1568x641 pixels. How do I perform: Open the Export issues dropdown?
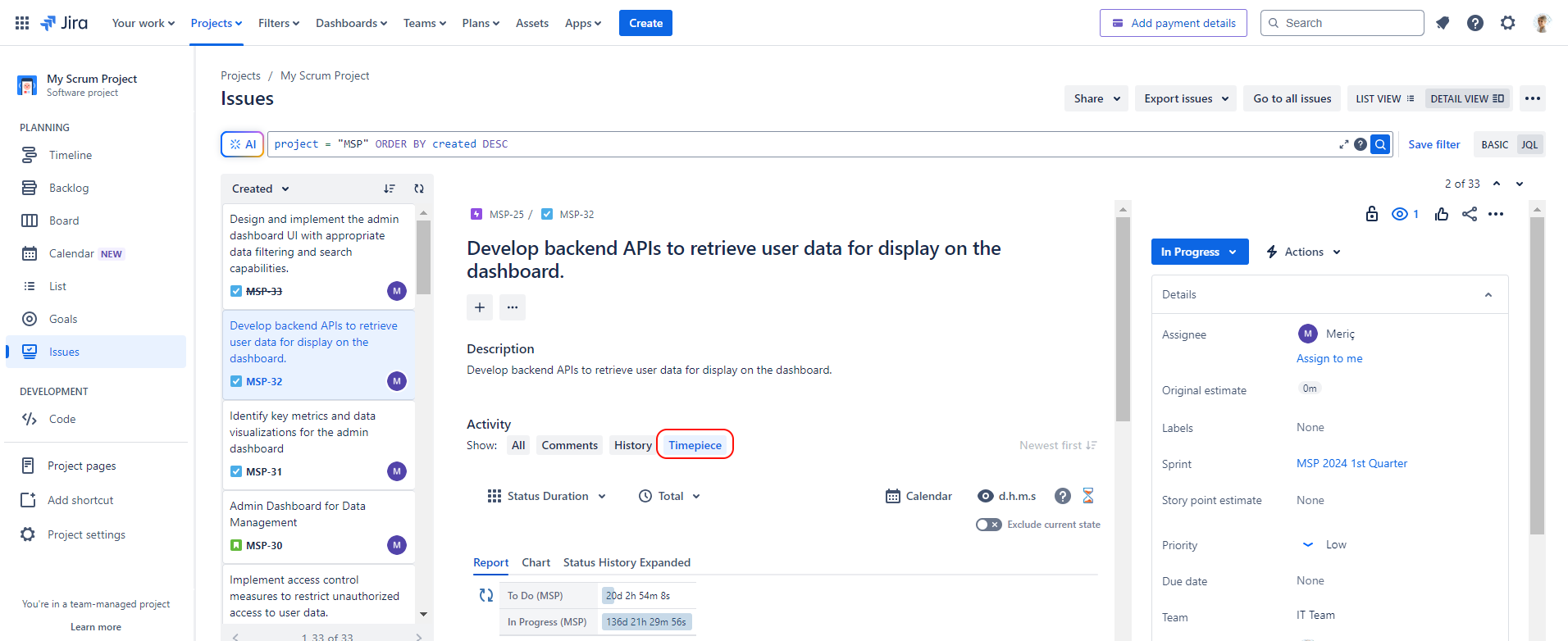[x=1186, y=98]
